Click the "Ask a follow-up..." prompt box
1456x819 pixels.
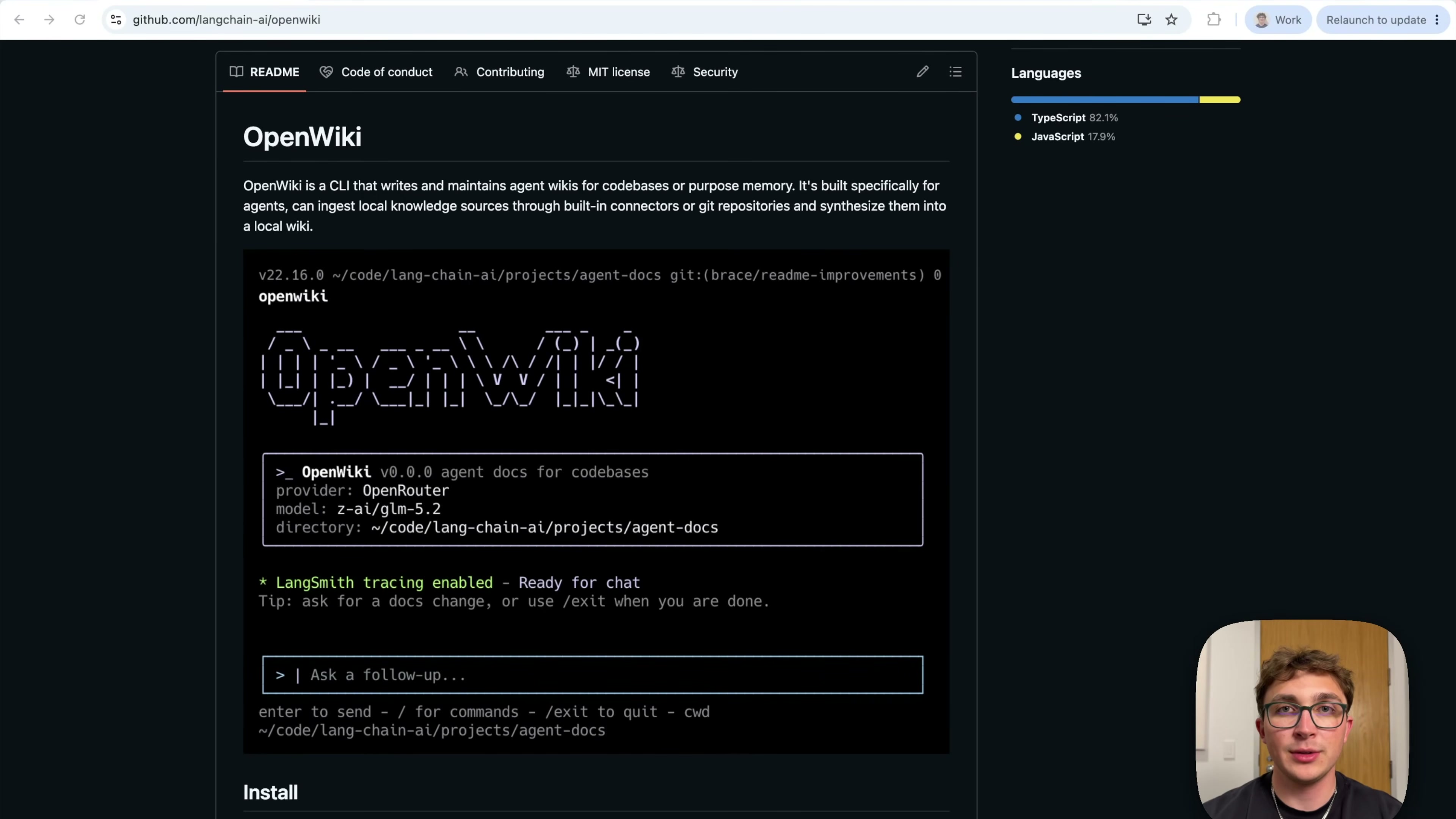[x=592, y=675]
